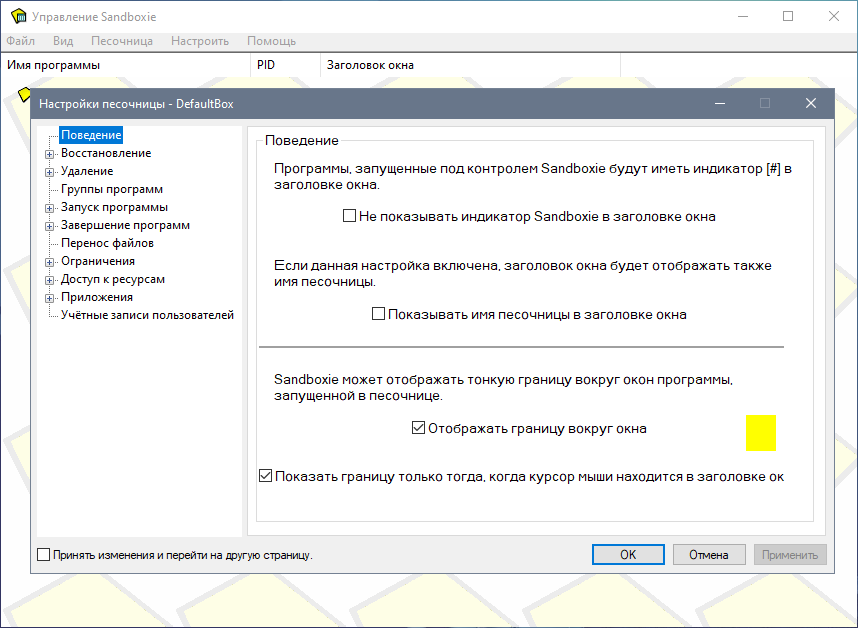The width and height of the screenshot is (858, 628).
Task: Select Группы программ in settings tree
Action: [111, 189]
